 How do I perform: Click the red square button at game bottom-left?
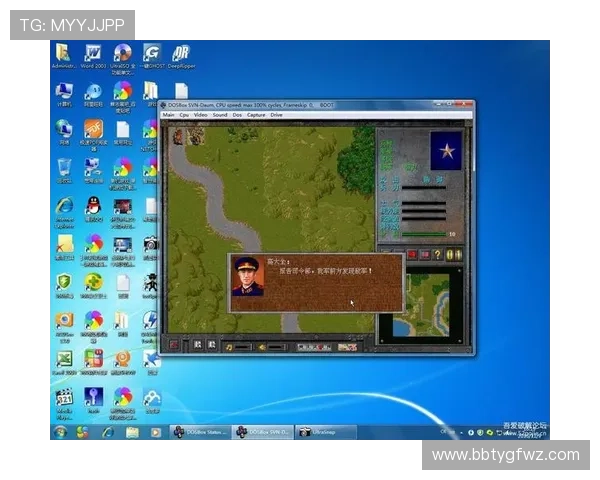click(174, 346)
